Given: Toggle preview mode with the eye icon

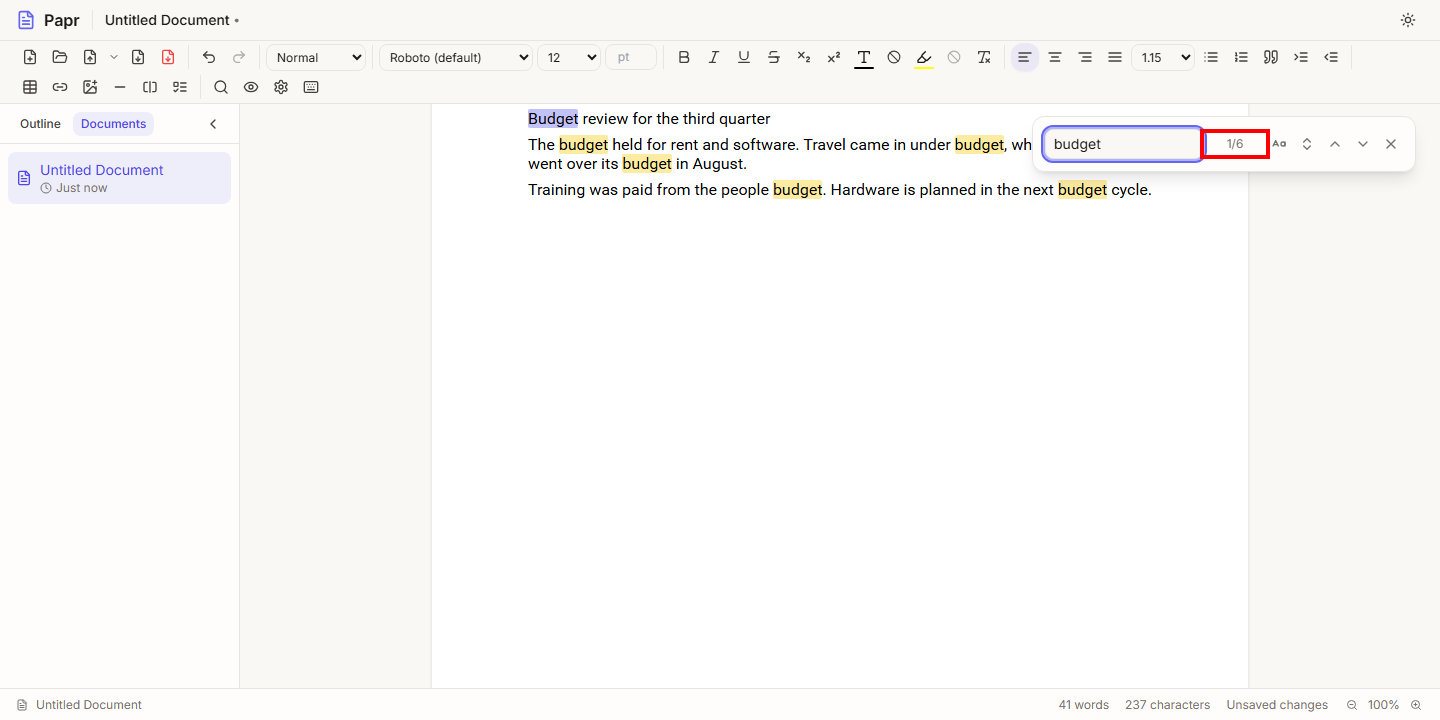Looking at the screenshot, I should 251,87.
